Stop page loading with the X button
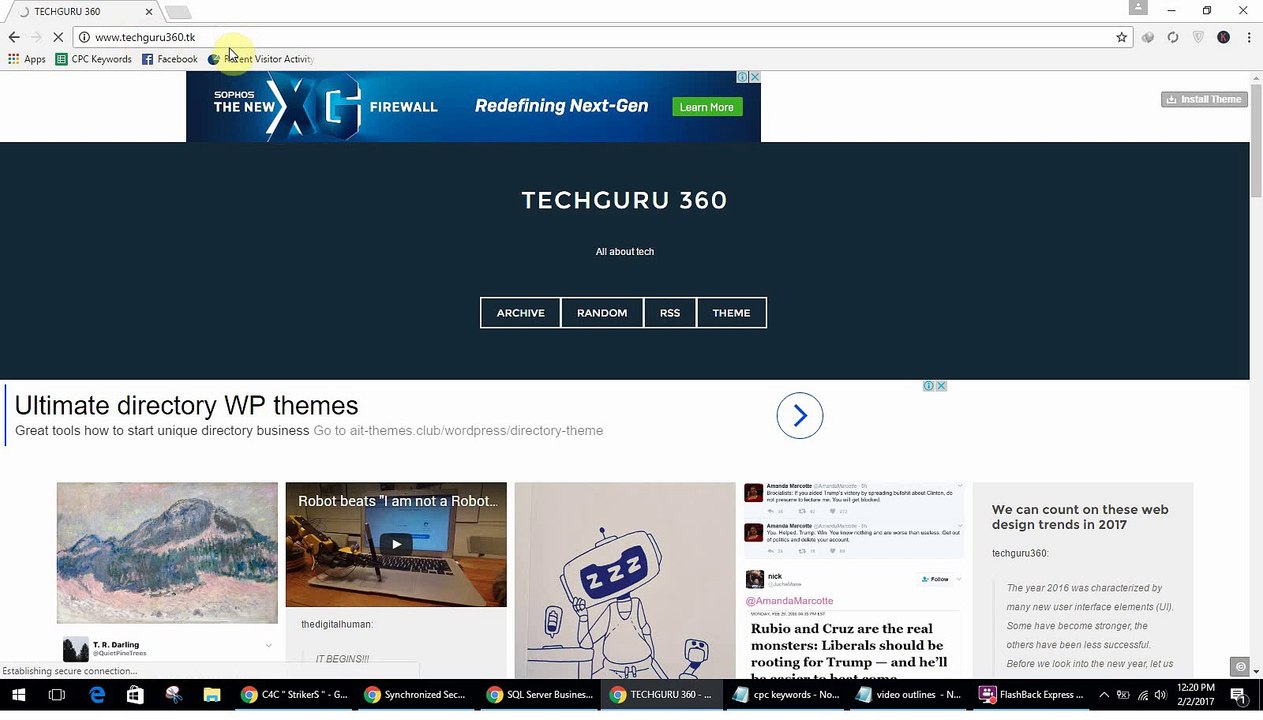Screen dimensions: 1263x720 58,37
